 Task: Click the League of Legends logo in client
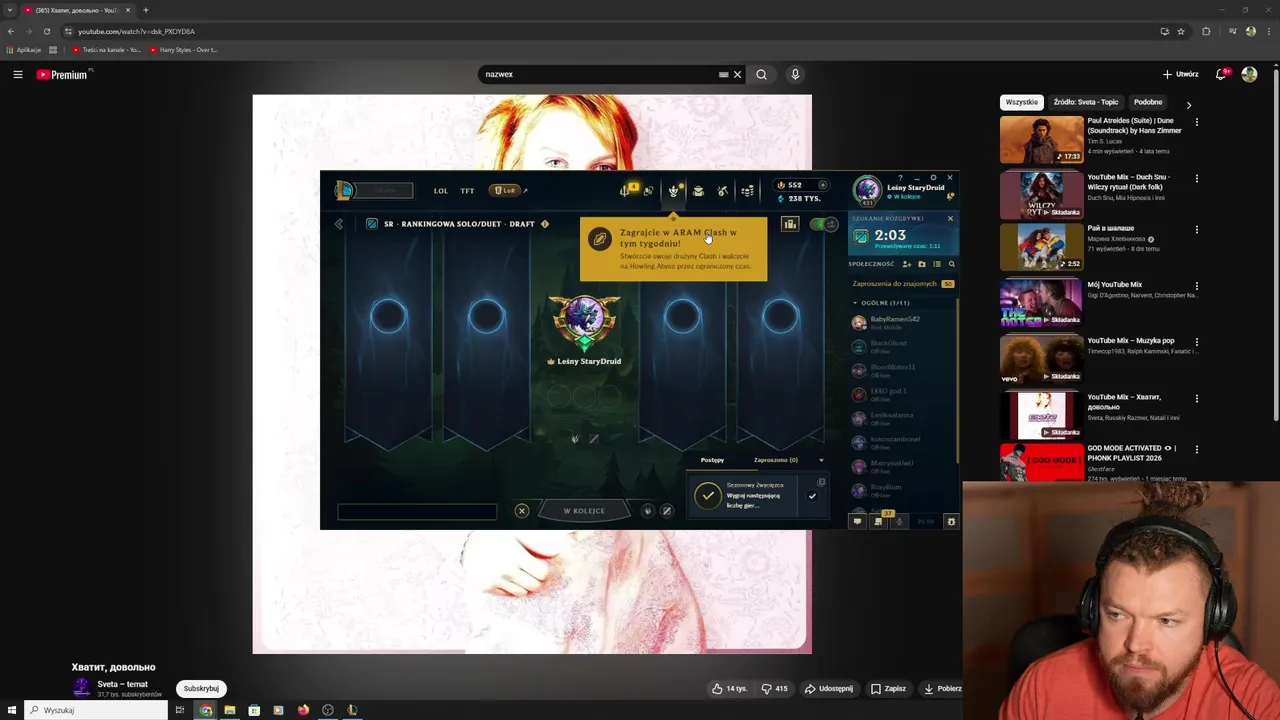[344, 190]
